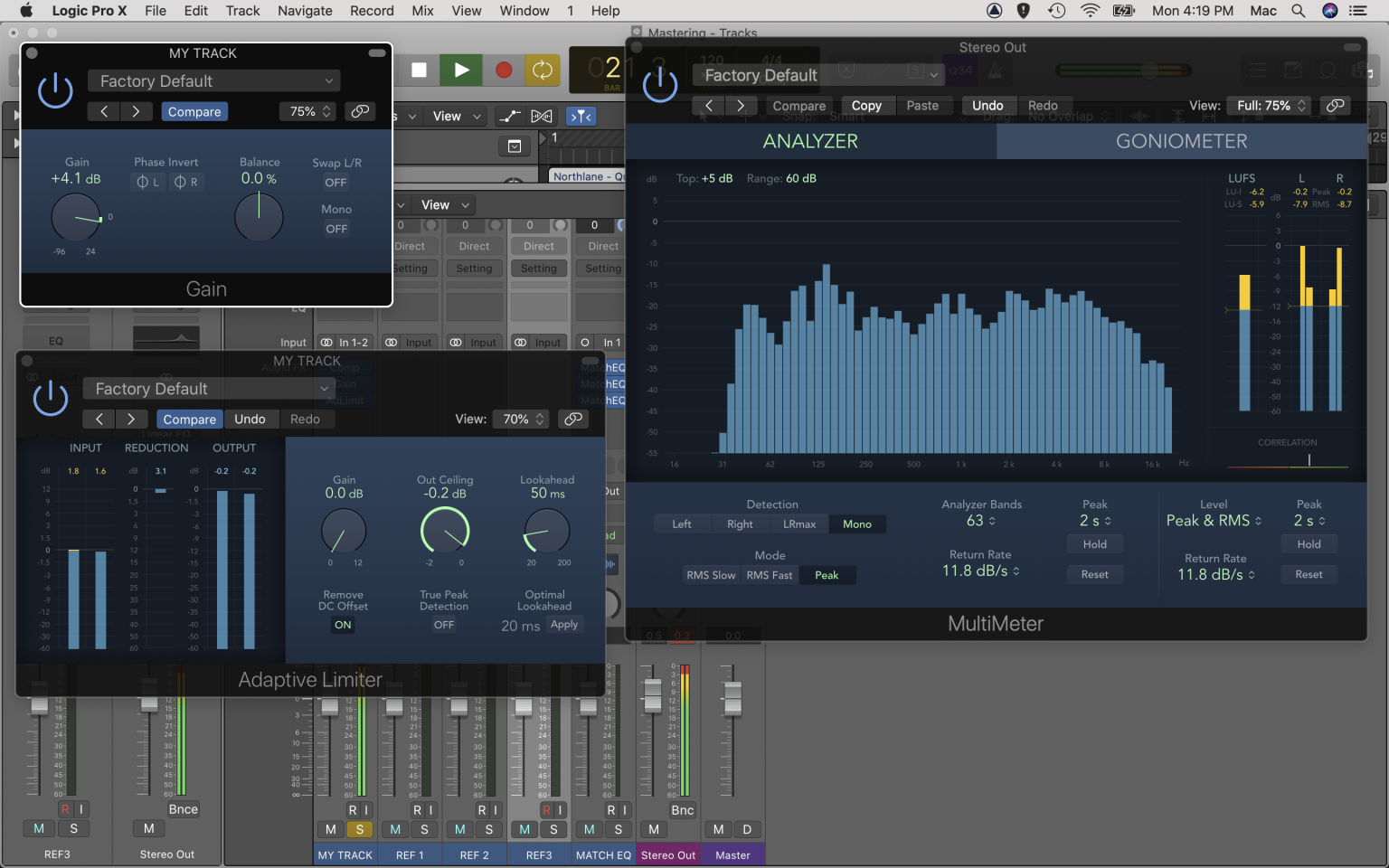Click the power button on the Adaptive Limiter
This screenshot has height=868, width=1389.
[x=50, y=396]
